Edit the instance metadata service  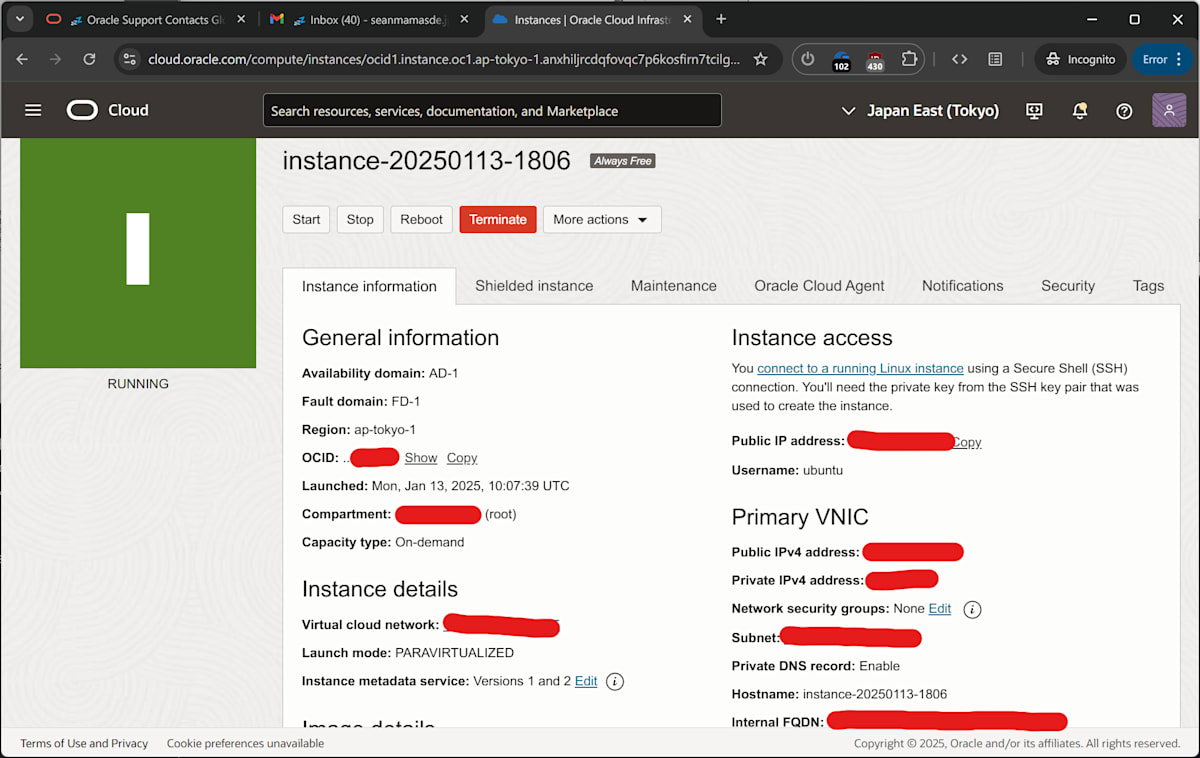(586, 682)
